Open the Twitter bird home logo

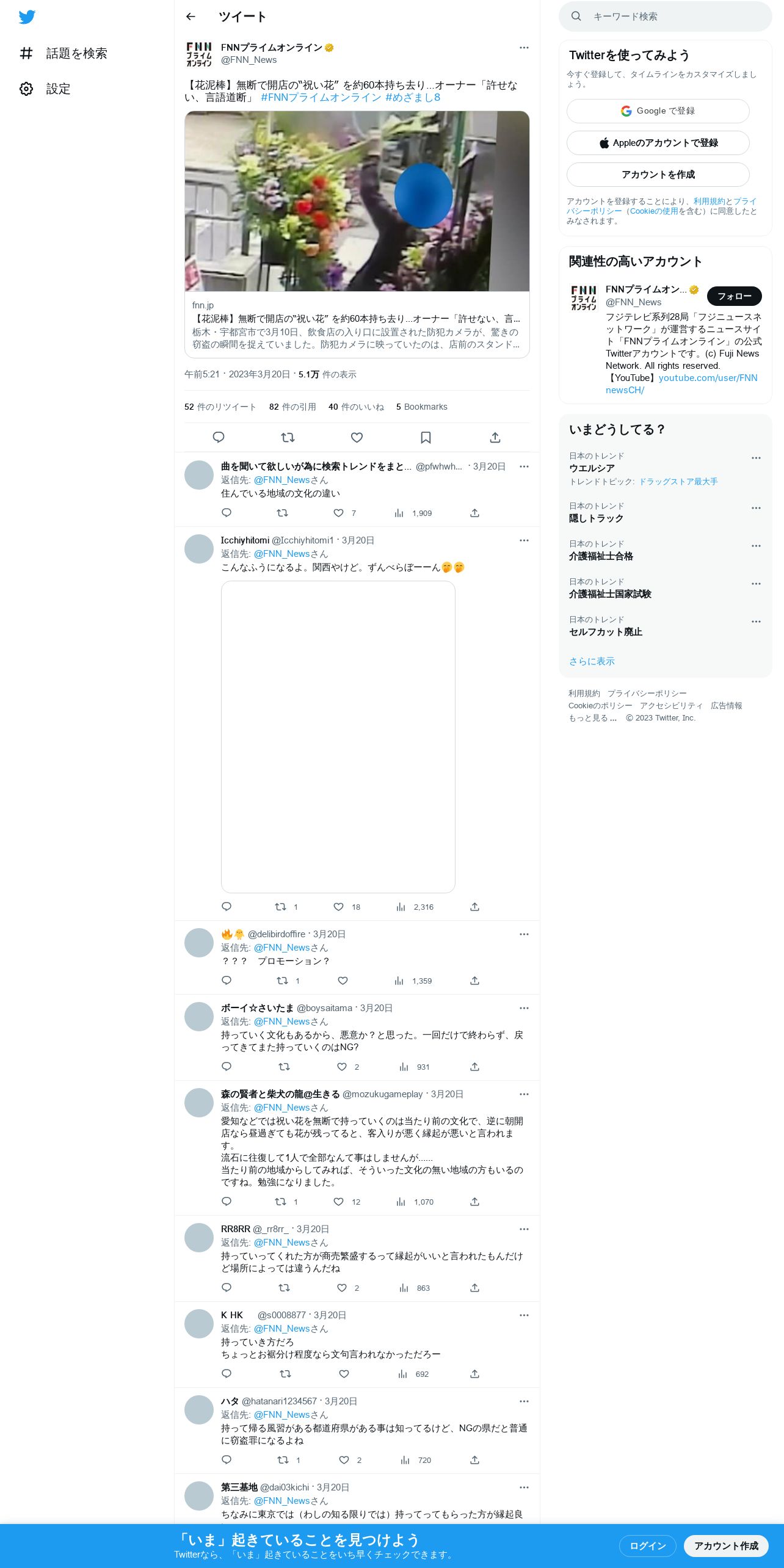point(27,17)
